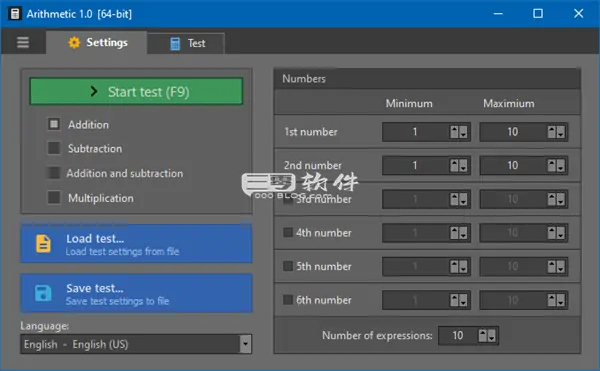
Task: Click the Save test button
Action: coord(136,293)
